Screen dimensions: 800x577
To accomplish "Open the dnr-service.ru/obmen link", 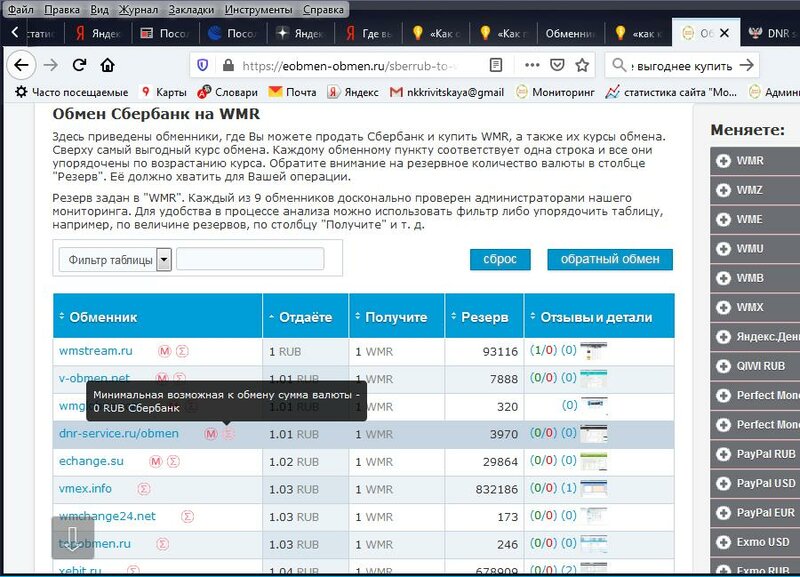I will click(119, 433).
